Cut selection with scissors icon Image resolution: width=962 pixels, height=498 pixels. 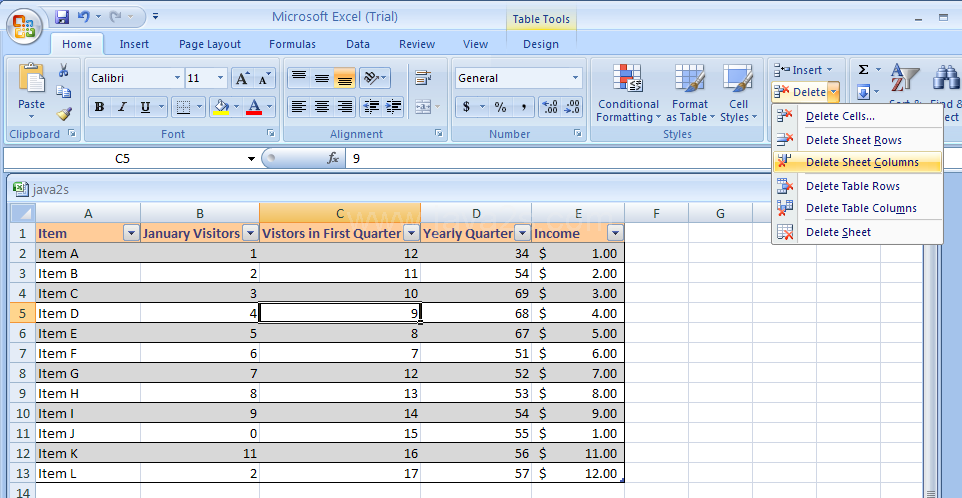coord(63,71)
